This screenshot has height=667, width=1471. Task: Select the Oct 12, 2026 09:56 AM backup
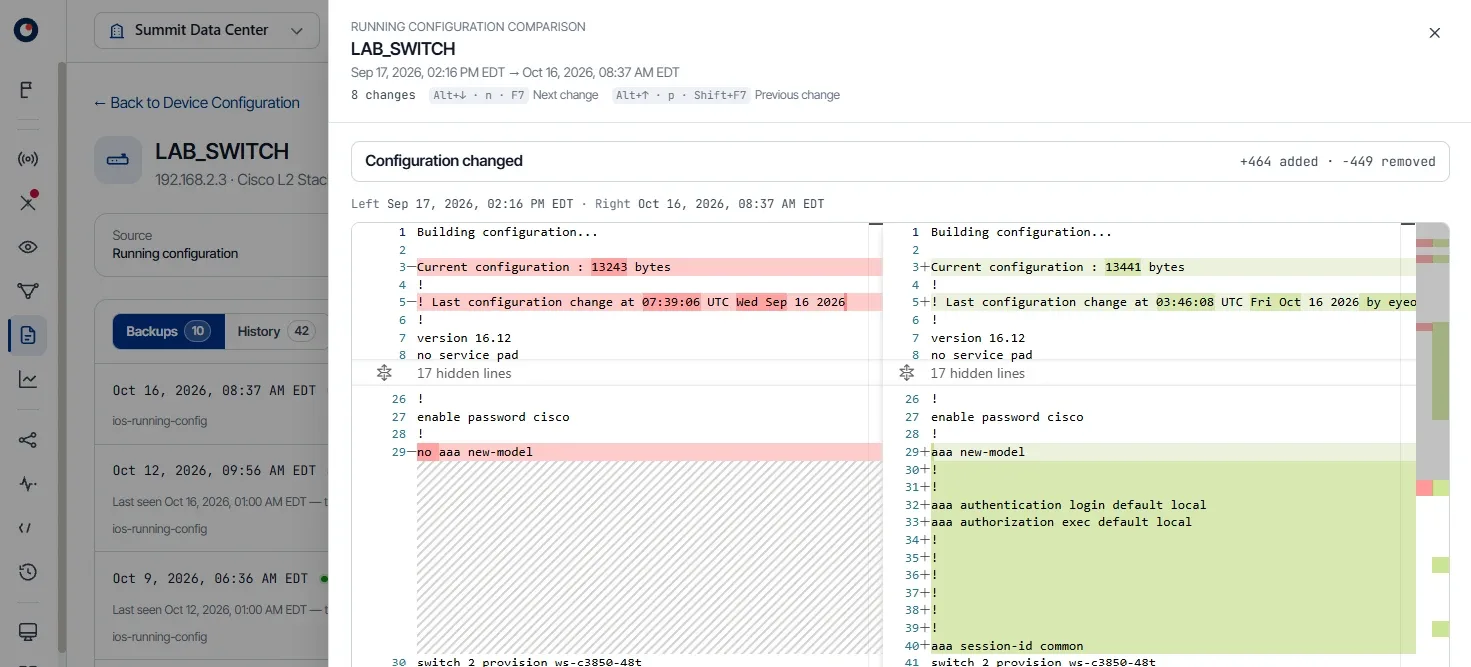coord(212,497)
